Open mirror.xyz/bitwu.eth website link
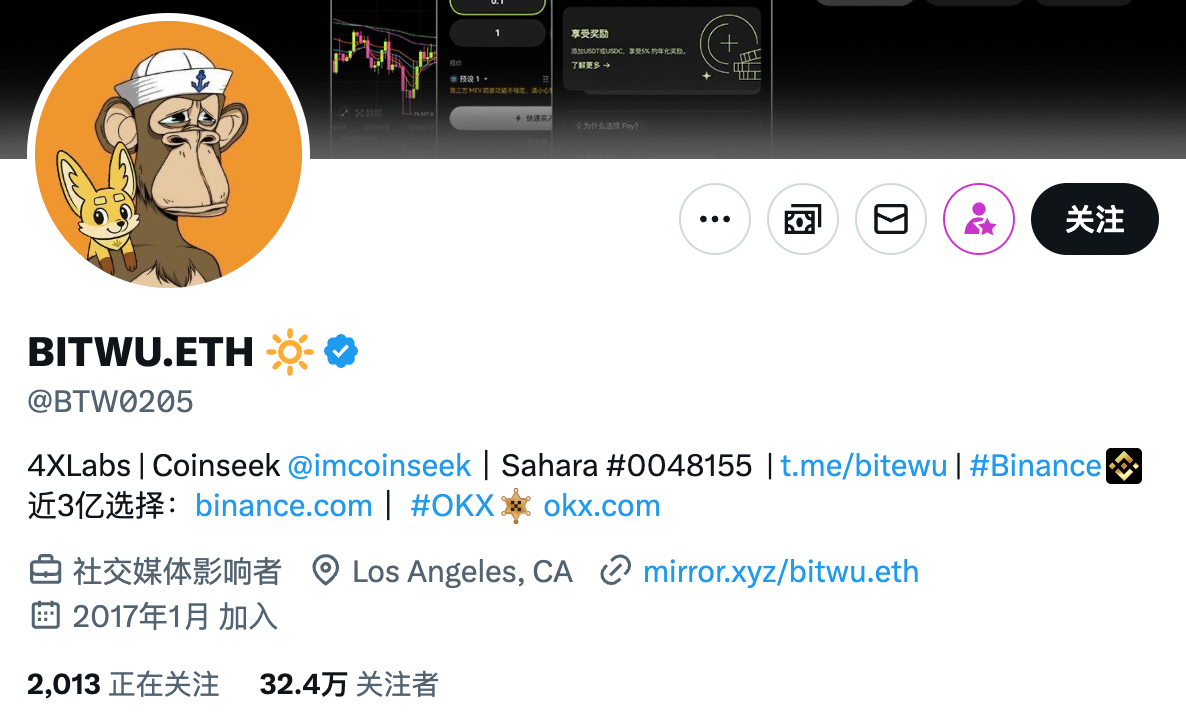The height and width of the screenshot is (712, 1186). (x=781, y=571)
